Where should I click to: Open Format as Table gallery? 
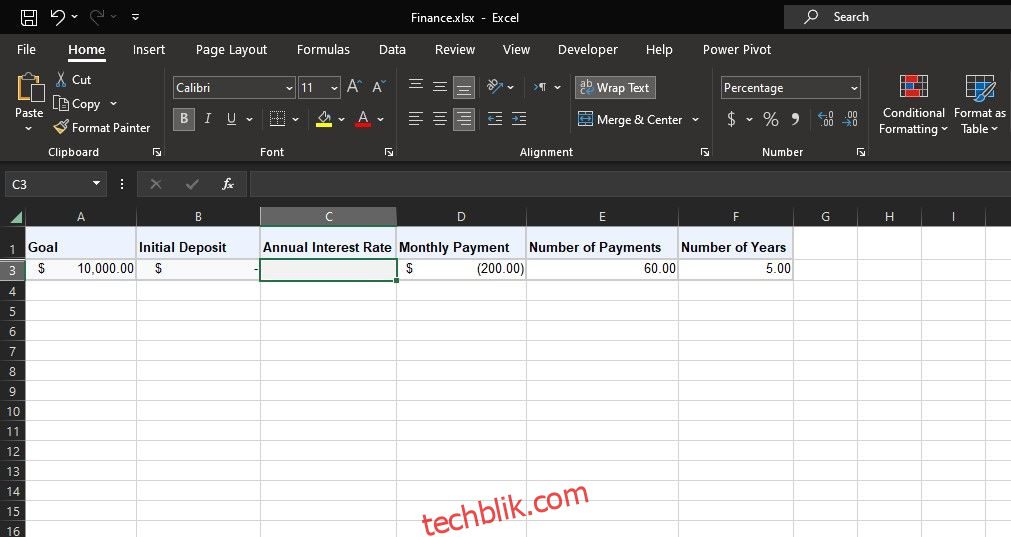click(x=979, y=104)
